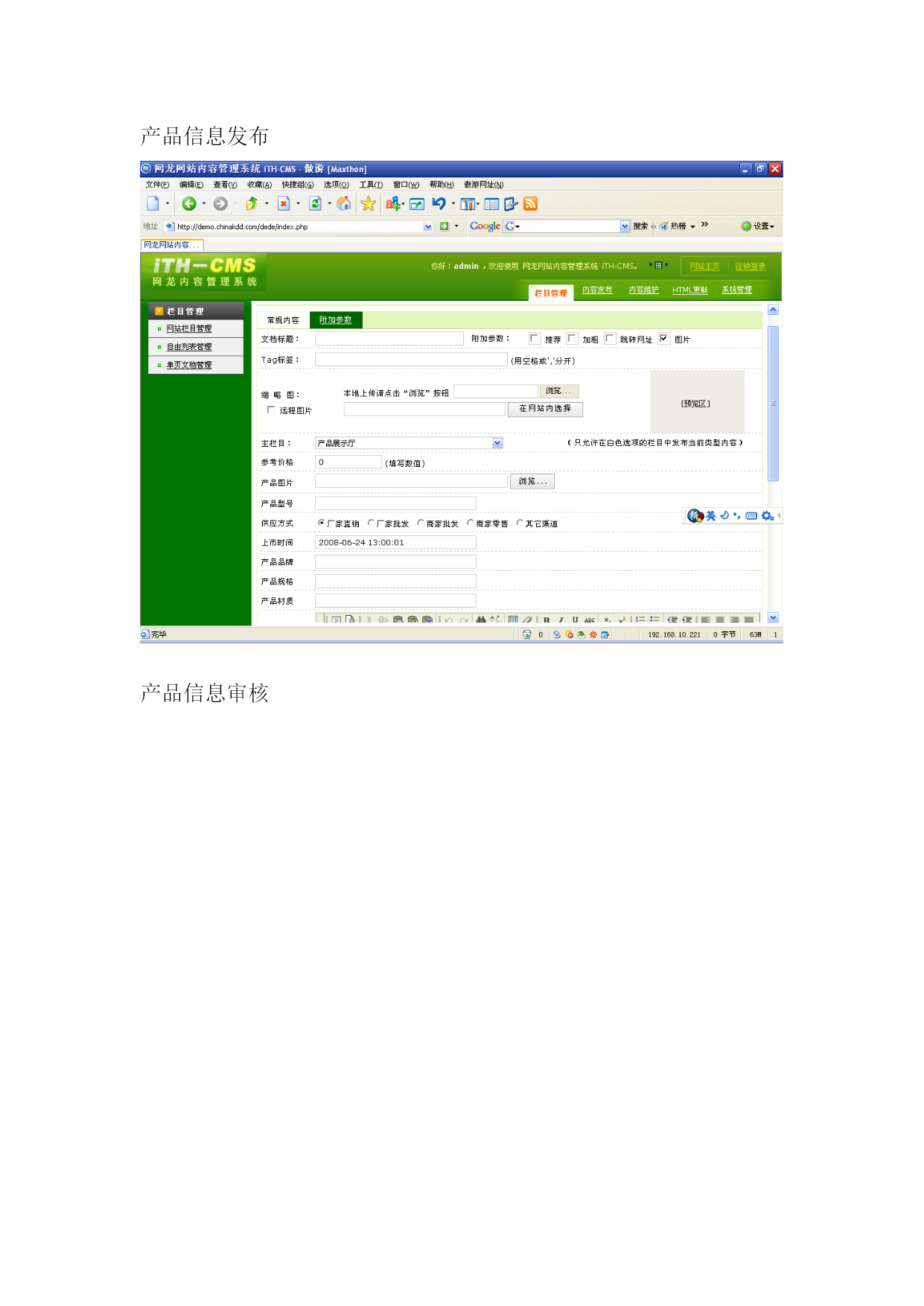The width and height of the screenshot is (924, 1306).
Task: Open the 内容发布 navigation tab
Action: 597,290
